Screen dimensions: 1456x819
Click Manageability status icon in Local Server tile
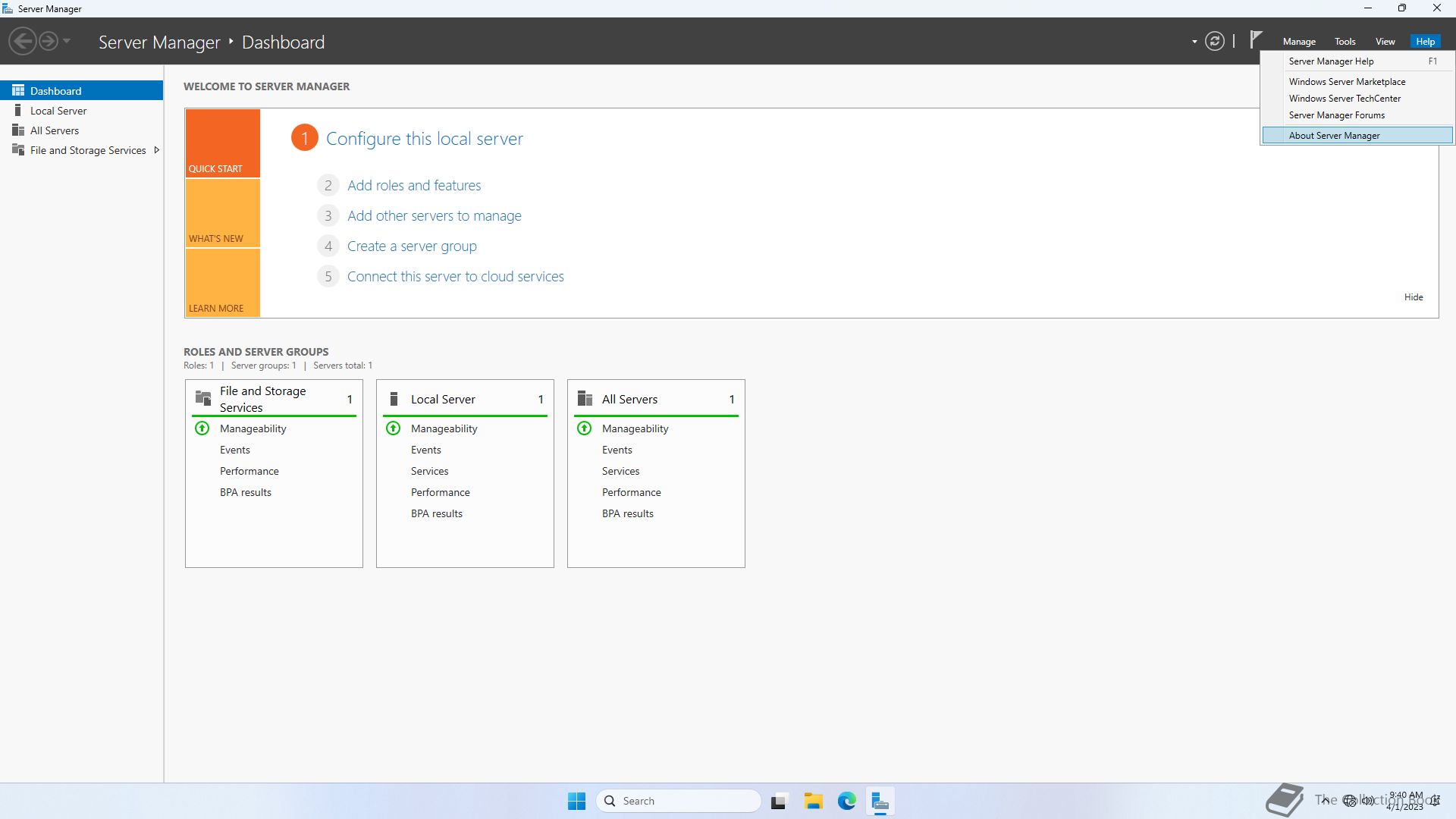(394, 428)
